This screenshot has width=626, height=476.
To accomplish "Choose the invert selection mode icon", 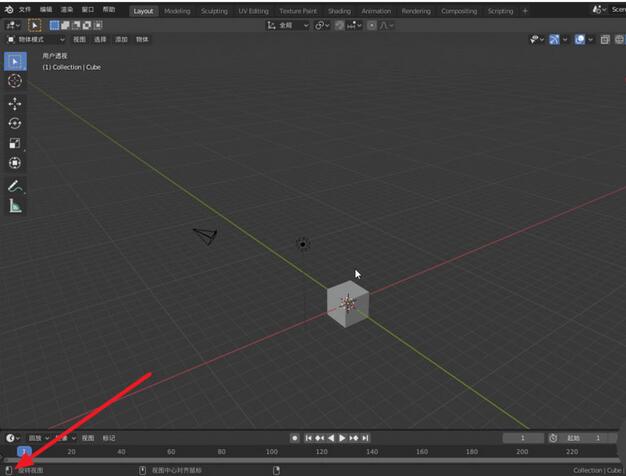I will point(87,26).
